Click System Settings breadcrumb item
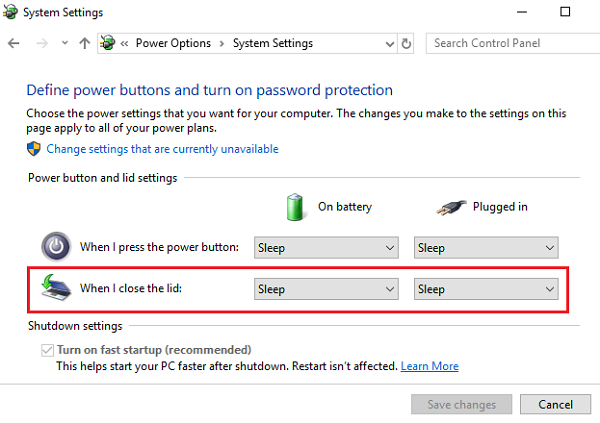 click(273, 43)
